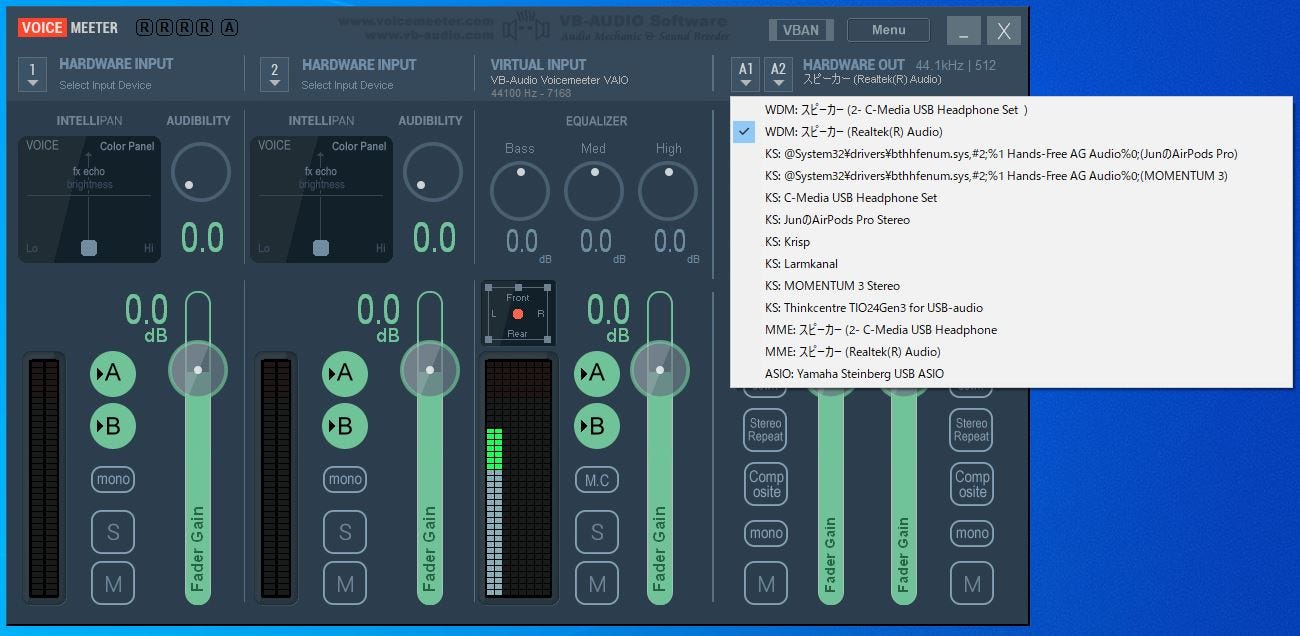1300x636 pixels.
Task: Click left master column Stereo Repeat button
Action: [x=766, y=430]
